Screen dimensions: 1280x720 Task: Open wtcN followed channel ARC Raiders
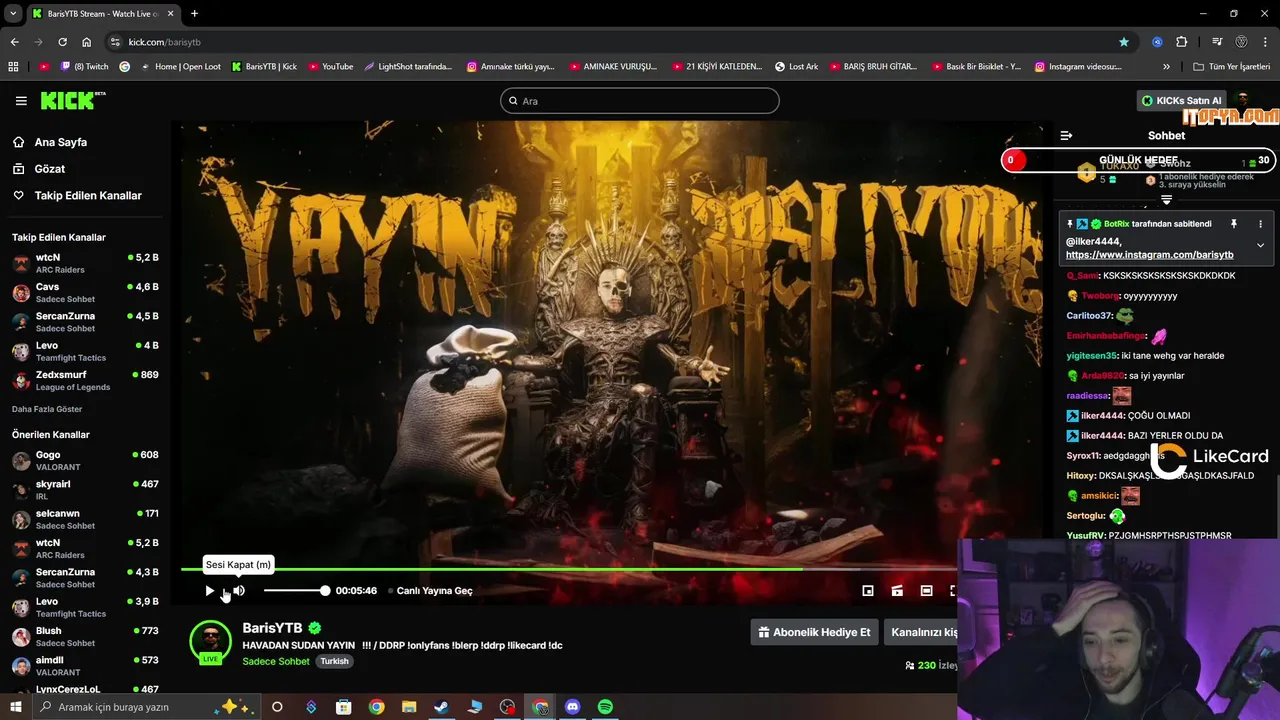click(x=85, y=263)
